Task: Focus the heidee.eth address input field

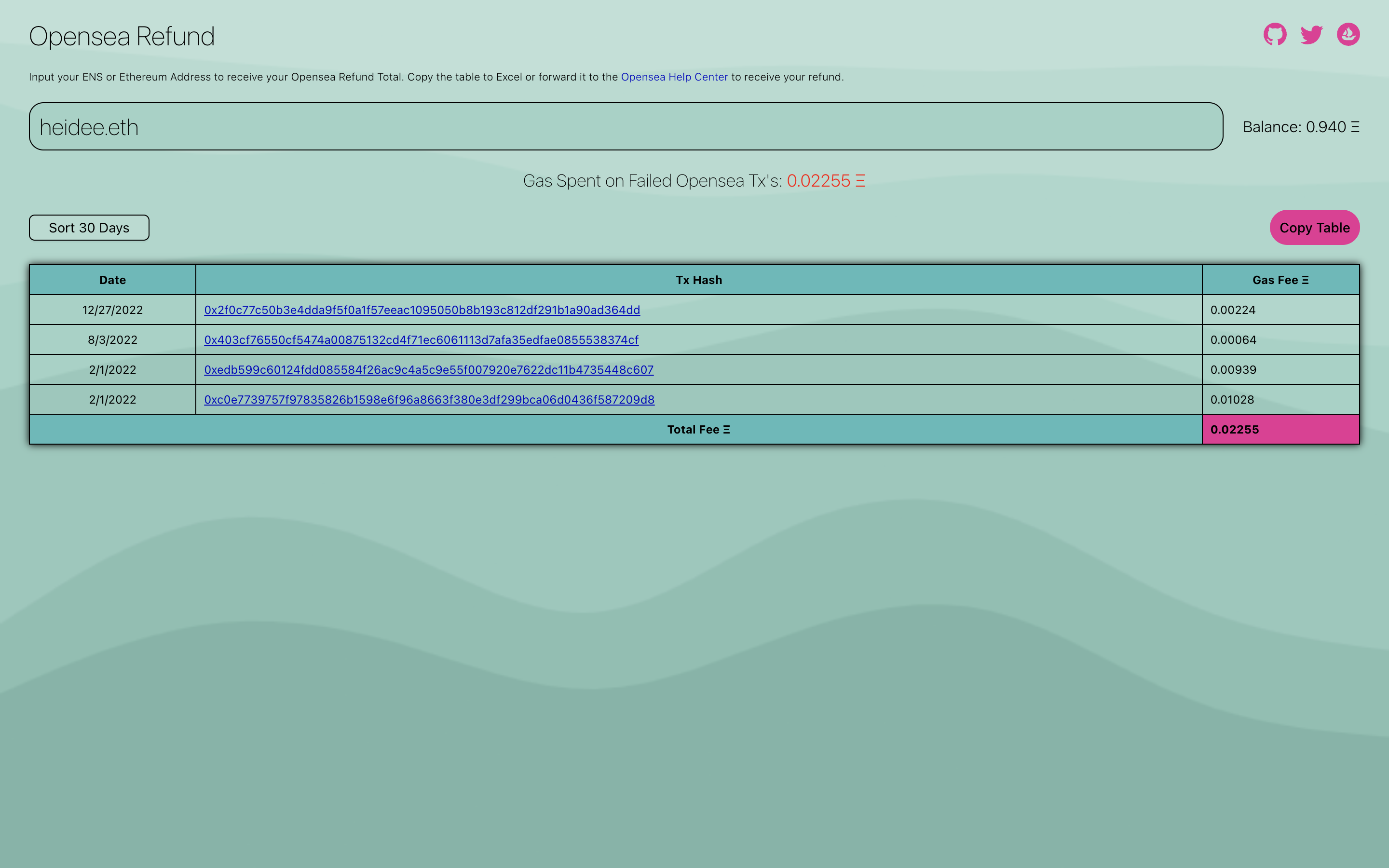Action: [x=626, y=127]
